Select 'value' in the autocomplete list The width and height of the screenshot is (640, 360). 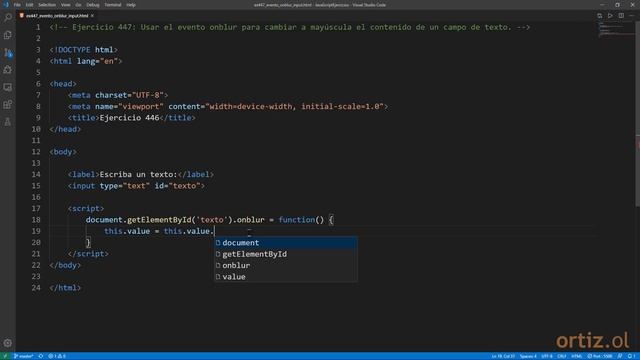pyautogui.click(x=286, y=277)
